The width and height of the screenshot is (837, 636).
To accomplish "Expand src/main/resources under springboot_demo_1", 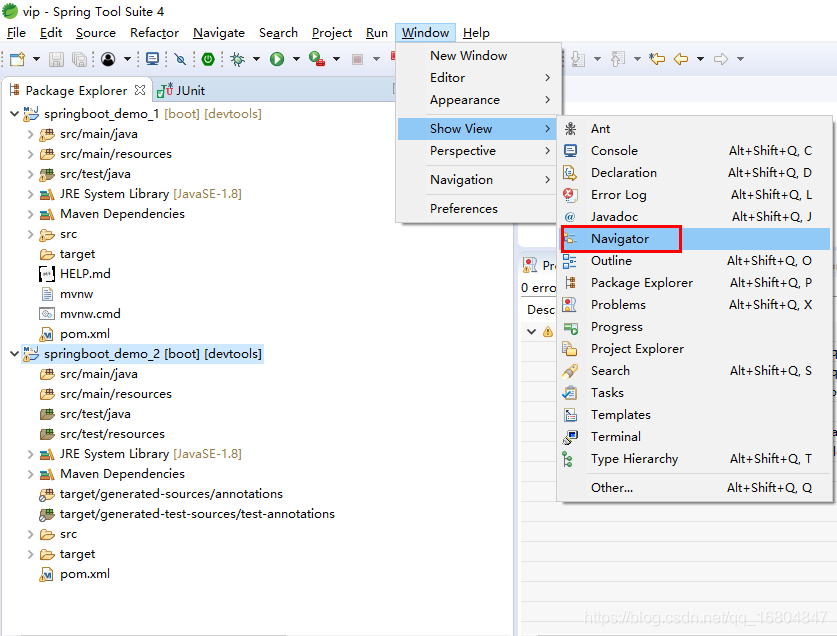I will point(30,154).
